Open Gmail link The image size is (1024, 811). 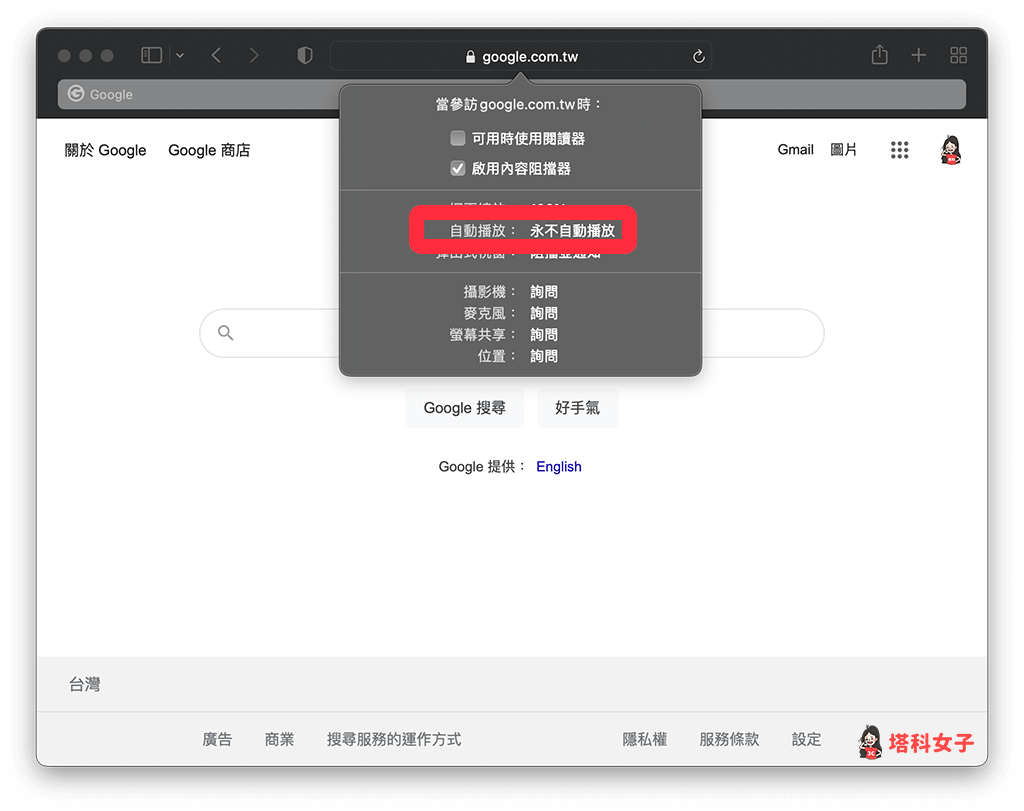point(795,150)
